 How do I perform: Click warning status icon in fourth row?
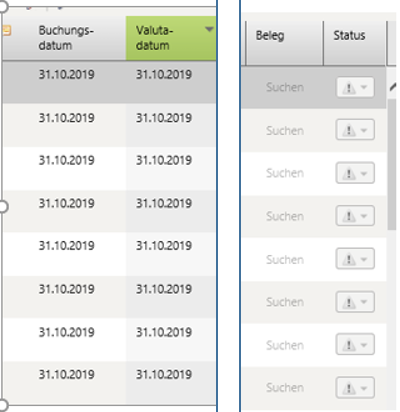click(349, 217)
